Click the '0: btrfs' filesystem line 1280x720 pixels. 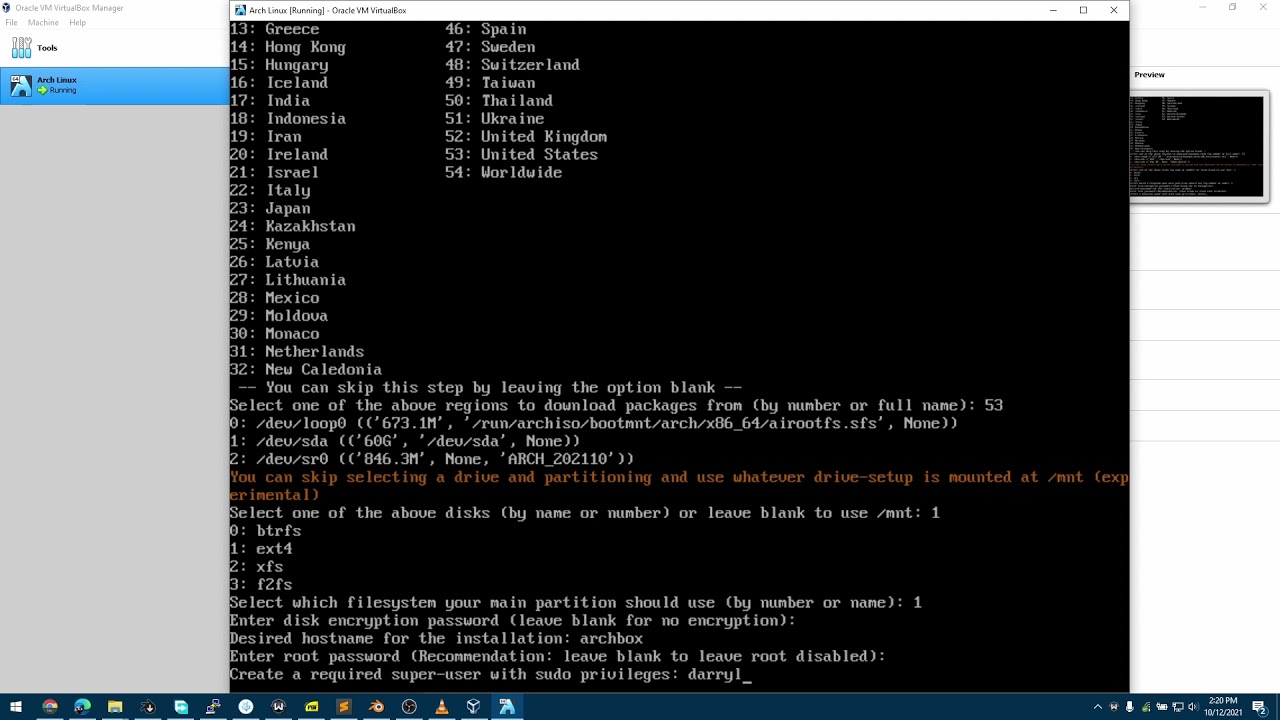tap(265, 531)
